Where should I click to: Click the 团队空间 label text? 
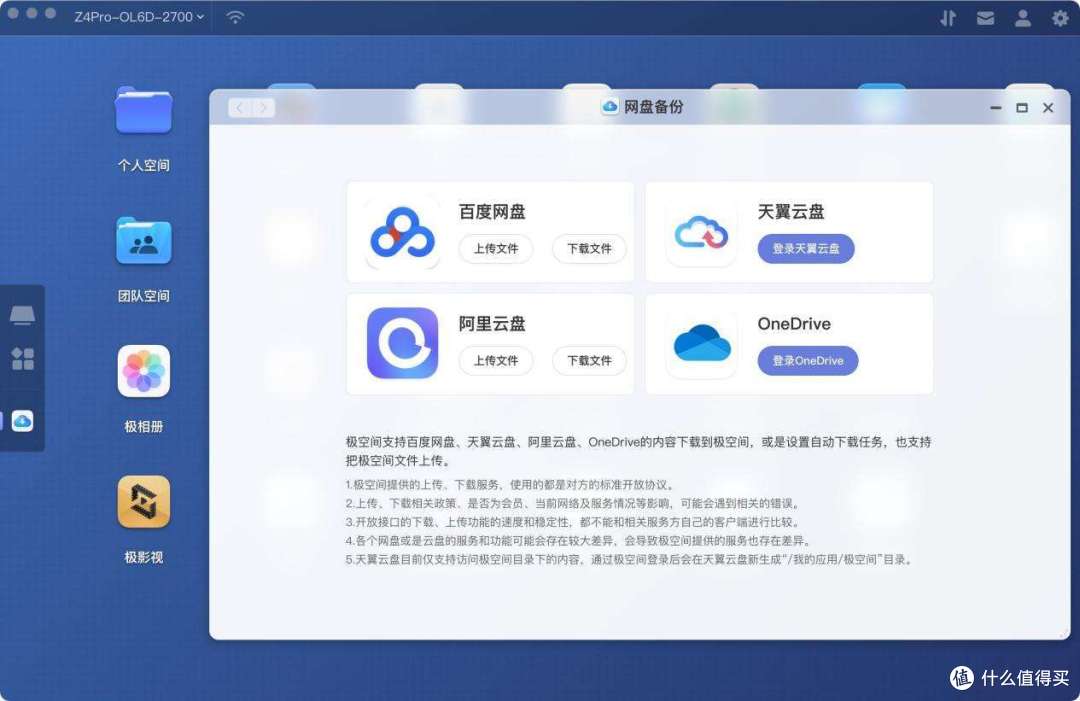click(x=143, y=296)
